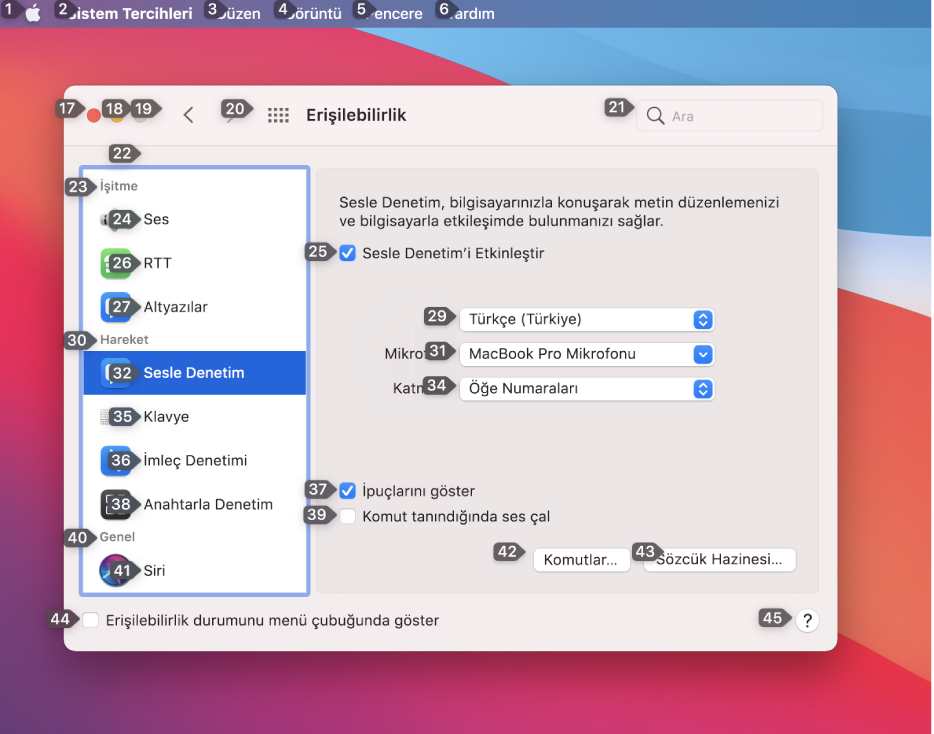The width and height of the screenshot is (934, 734).
Task: Click the Siri icon
Action: 116,570
